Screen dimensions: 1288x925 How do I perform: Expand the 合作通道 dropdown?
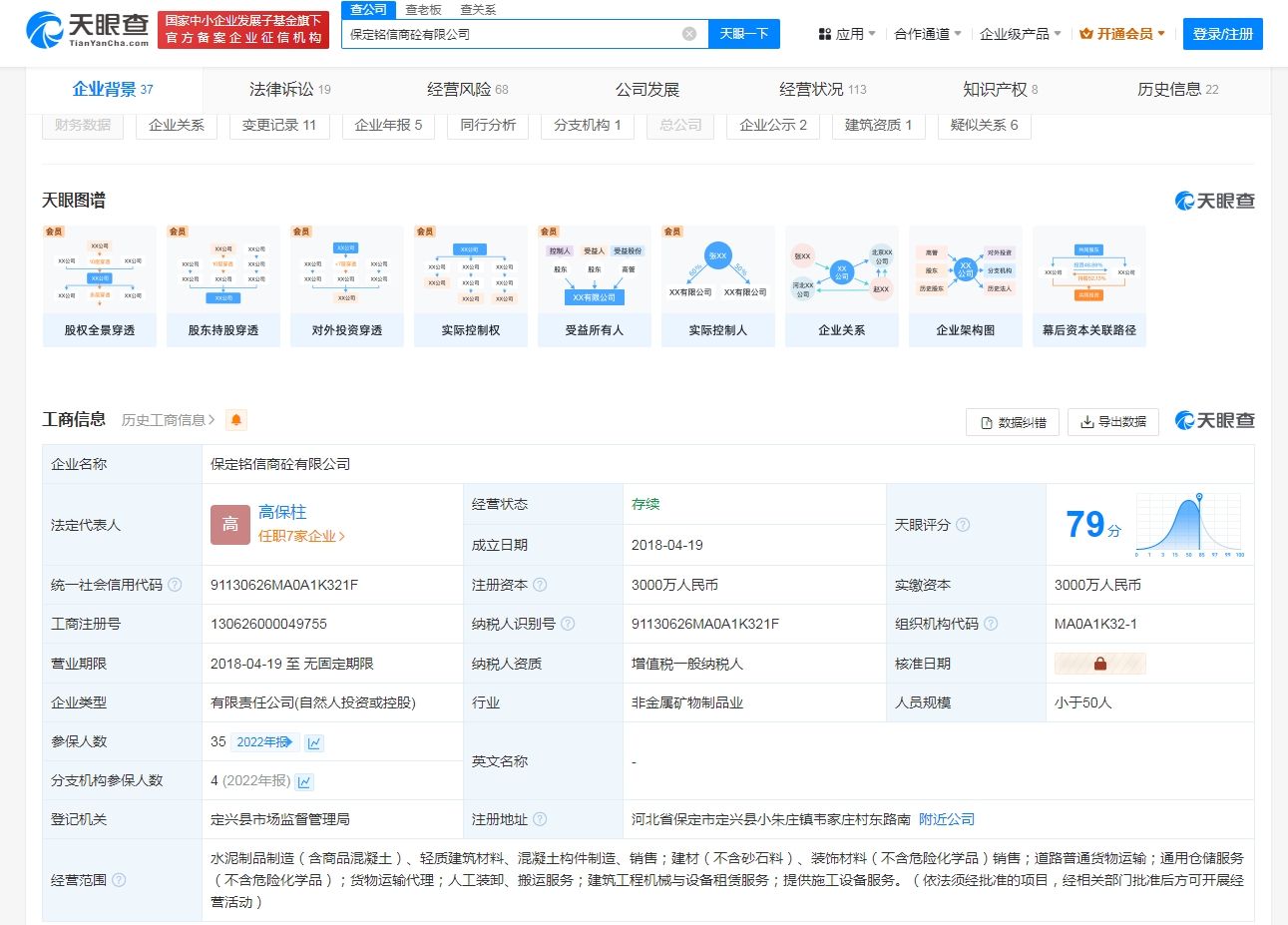pos(928,34)
